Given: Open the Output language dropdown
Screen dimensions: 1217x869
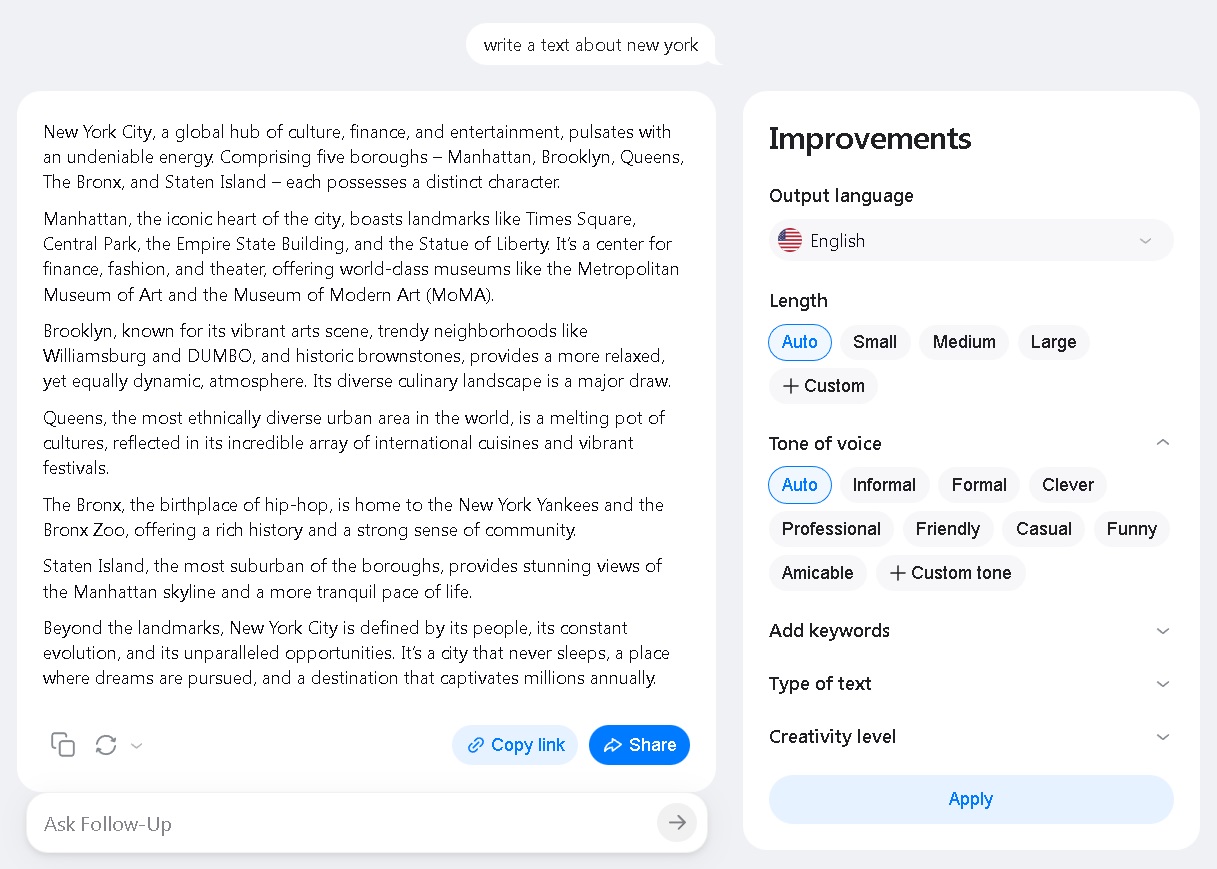Looking at the screenshot, I should point(971,241).
